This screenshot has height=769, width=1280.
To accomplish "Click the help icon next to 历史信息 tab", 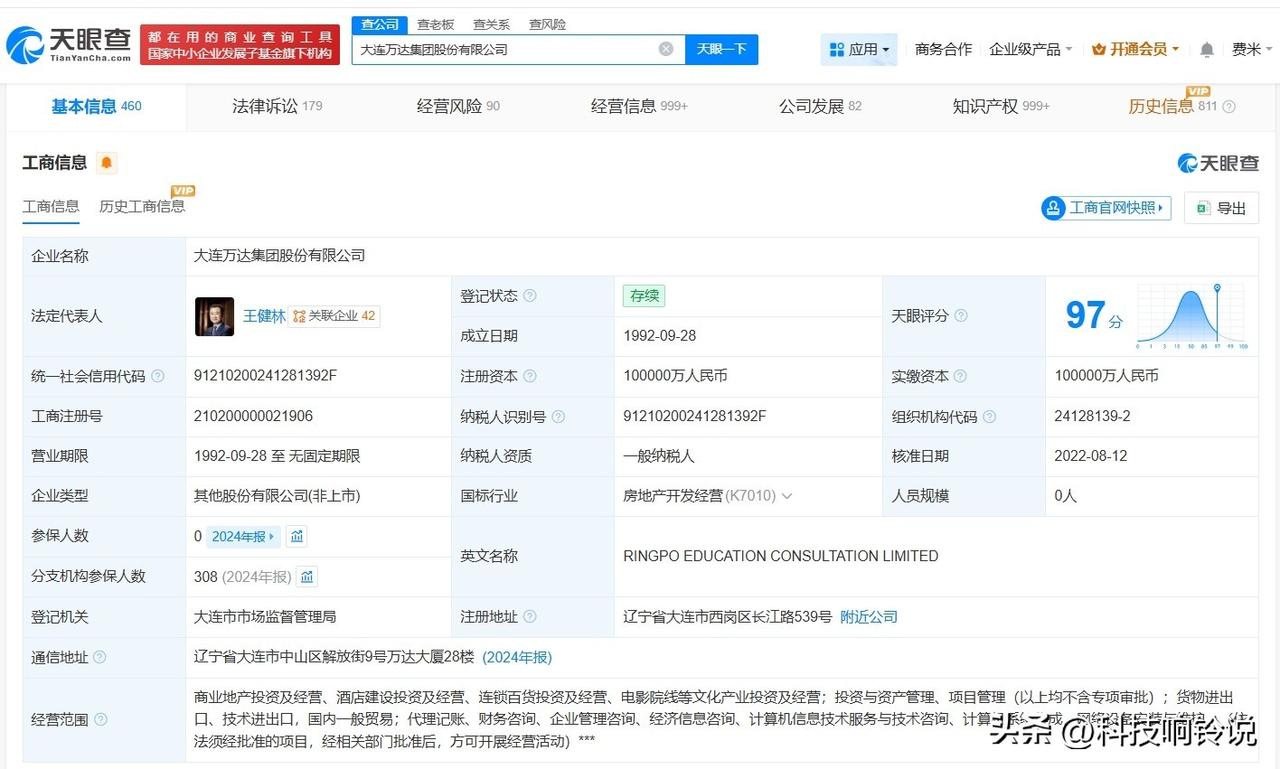I will click(x=1229, y=107).
